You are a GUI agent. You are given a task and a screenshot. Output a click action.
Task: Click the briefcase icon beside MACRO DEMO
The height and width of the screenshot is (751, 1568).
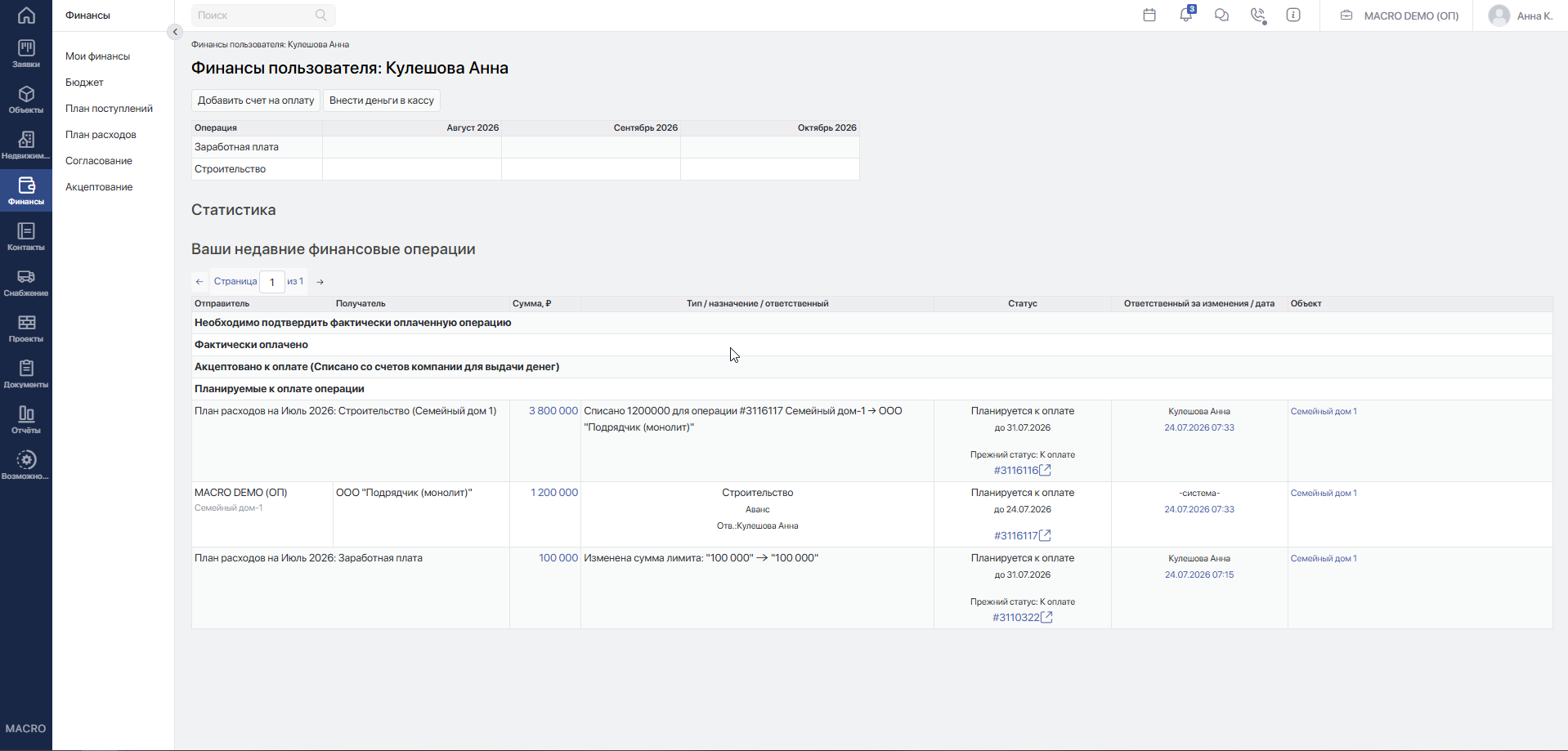[1346, 16]
